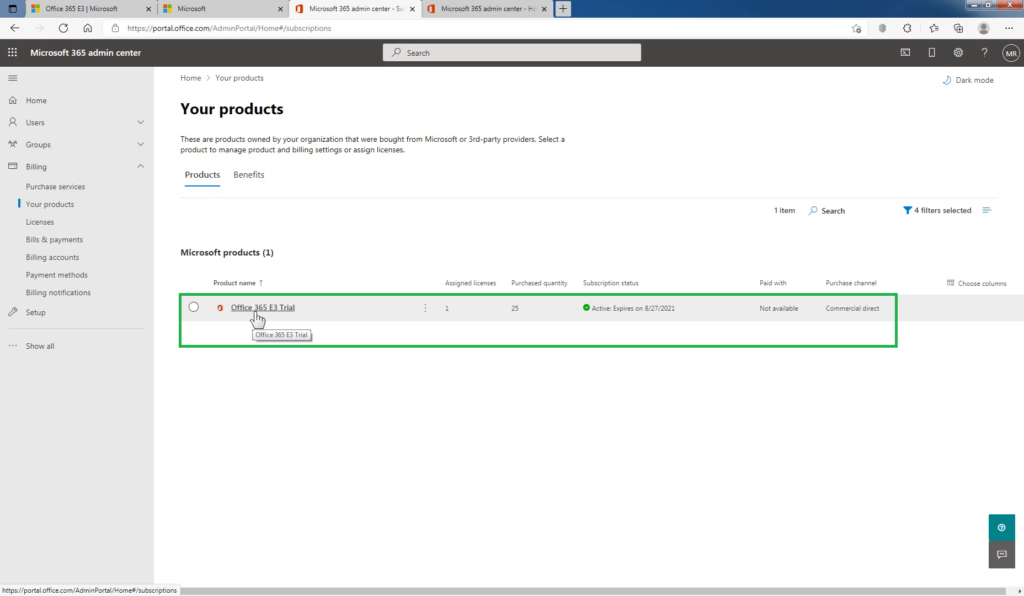The width and height of the screenshot is (1024, 596).
Task: Open the feedback chat widget button
Action: (x=1002, y=554)
